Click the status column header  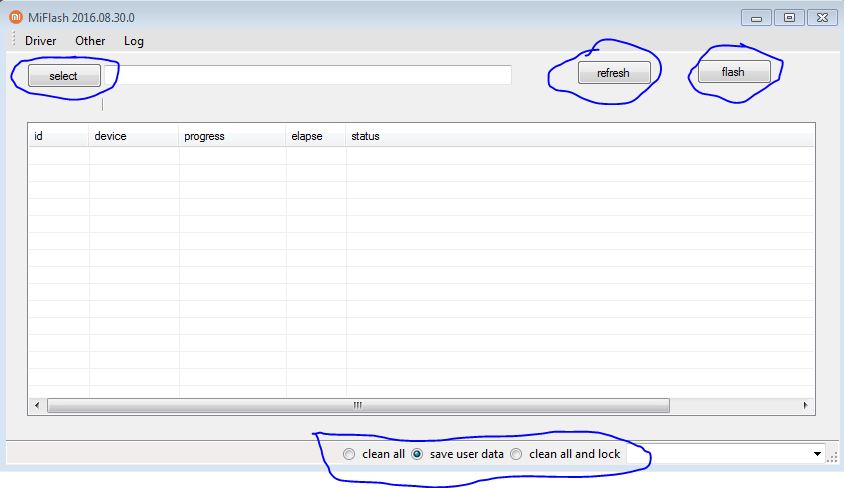[x=580, y=136]
